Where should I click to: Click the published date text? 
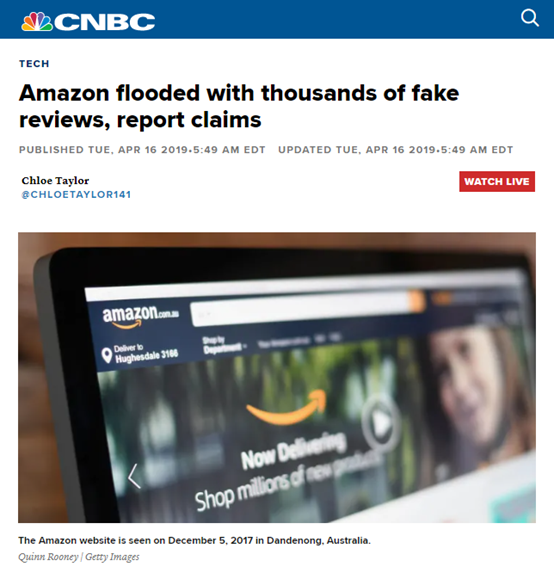[142, 150]
